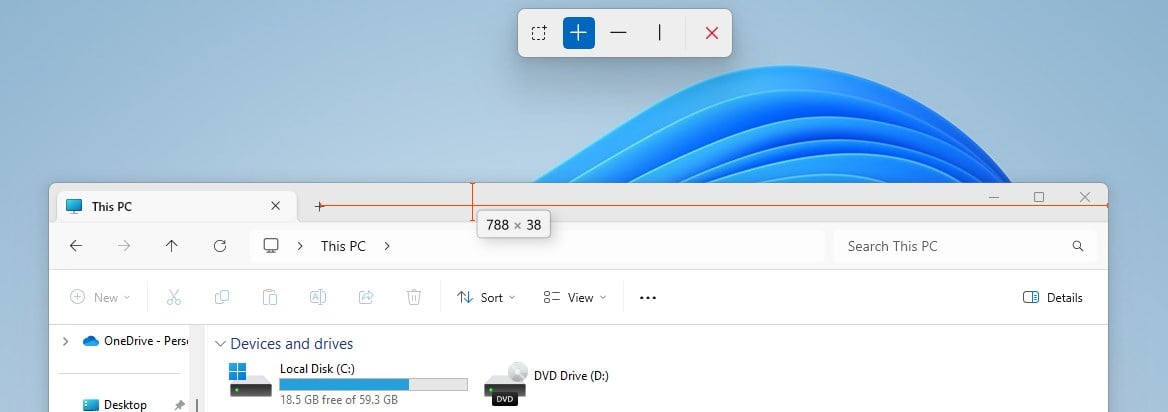This screenshot has width=1168, height=412.
Task: Click the Copy icon
Action: (221, 297)
